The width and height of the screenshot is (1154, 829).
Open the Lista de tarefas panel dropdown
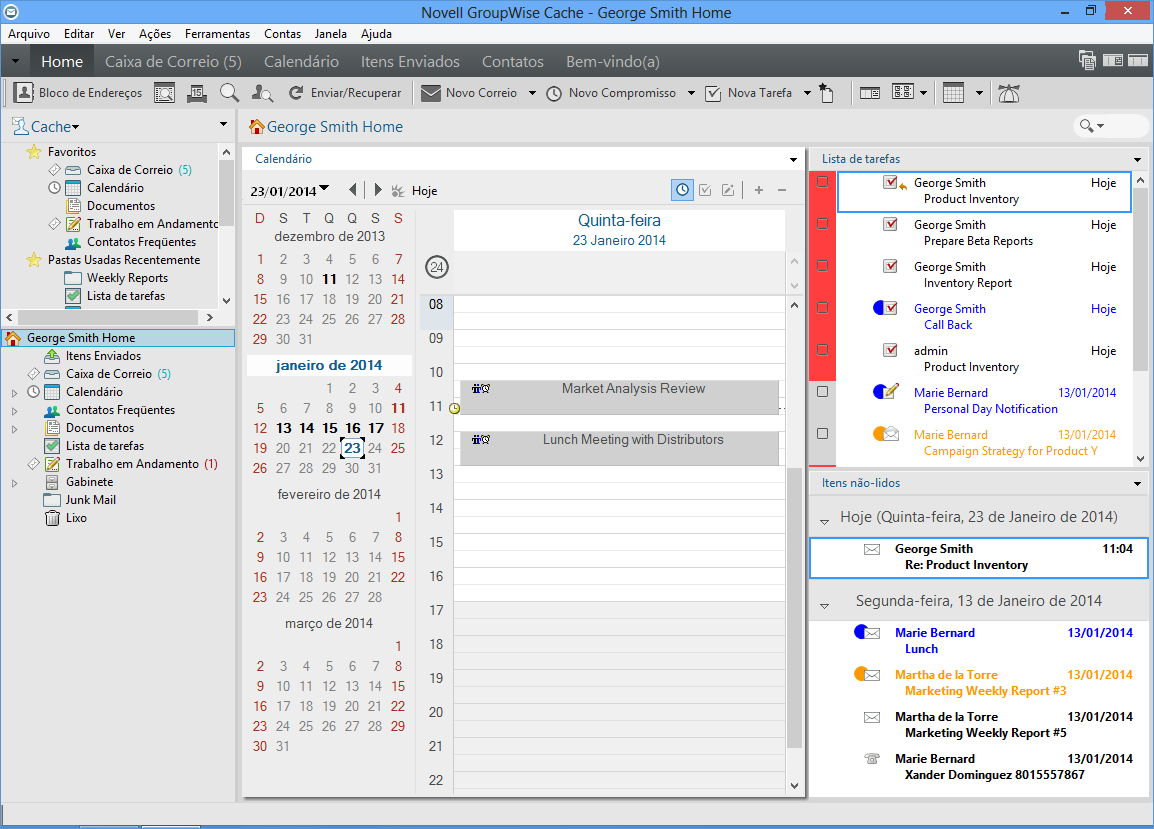point(1138,159)
